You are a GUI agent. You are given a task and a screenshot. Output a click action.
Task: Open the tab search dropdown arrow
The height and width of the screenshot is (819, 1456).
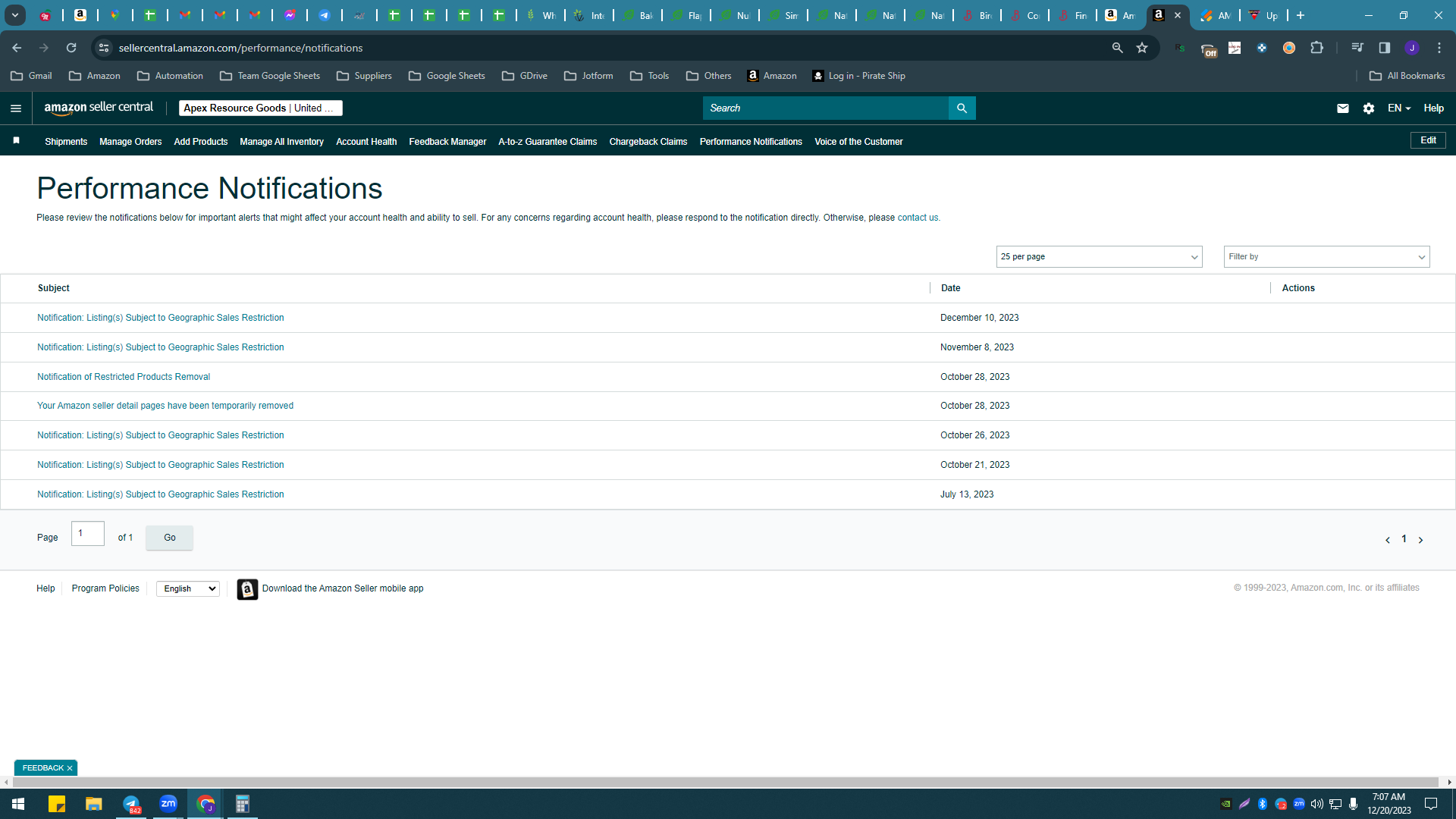point(15,15)
